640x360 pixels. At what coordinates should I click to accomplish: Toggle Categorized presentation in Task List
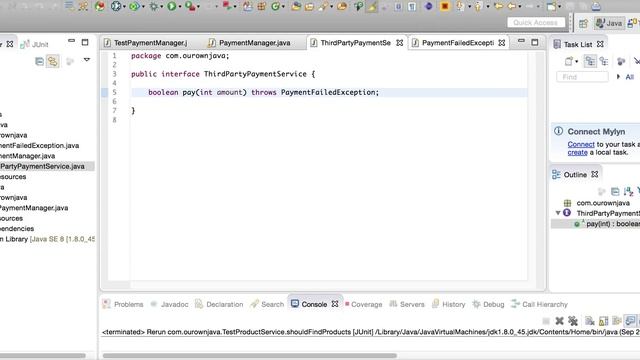click(590, 61)
